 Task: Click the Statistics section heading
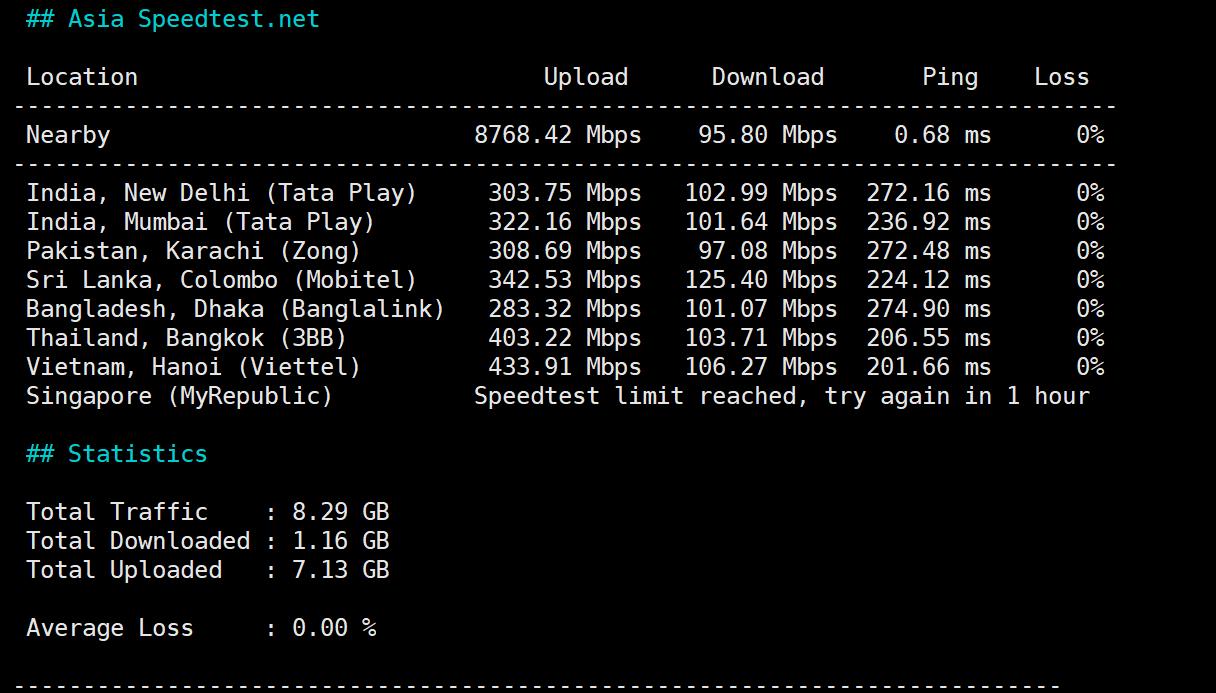coord(116,454)
